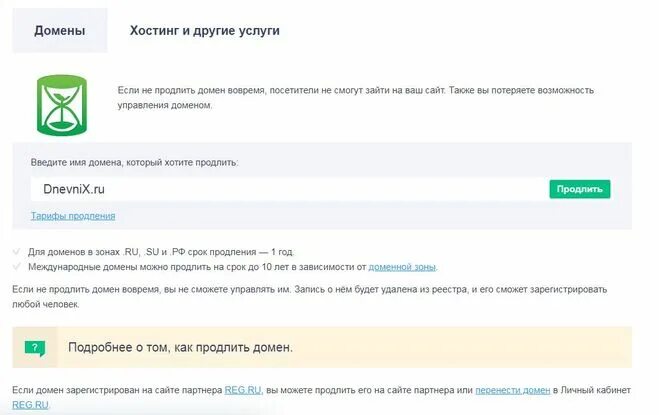This screenshot has height=415, width=659.
Task: Open Подробнее о том, как продлить домен
Action: click(x=180, y=348)
